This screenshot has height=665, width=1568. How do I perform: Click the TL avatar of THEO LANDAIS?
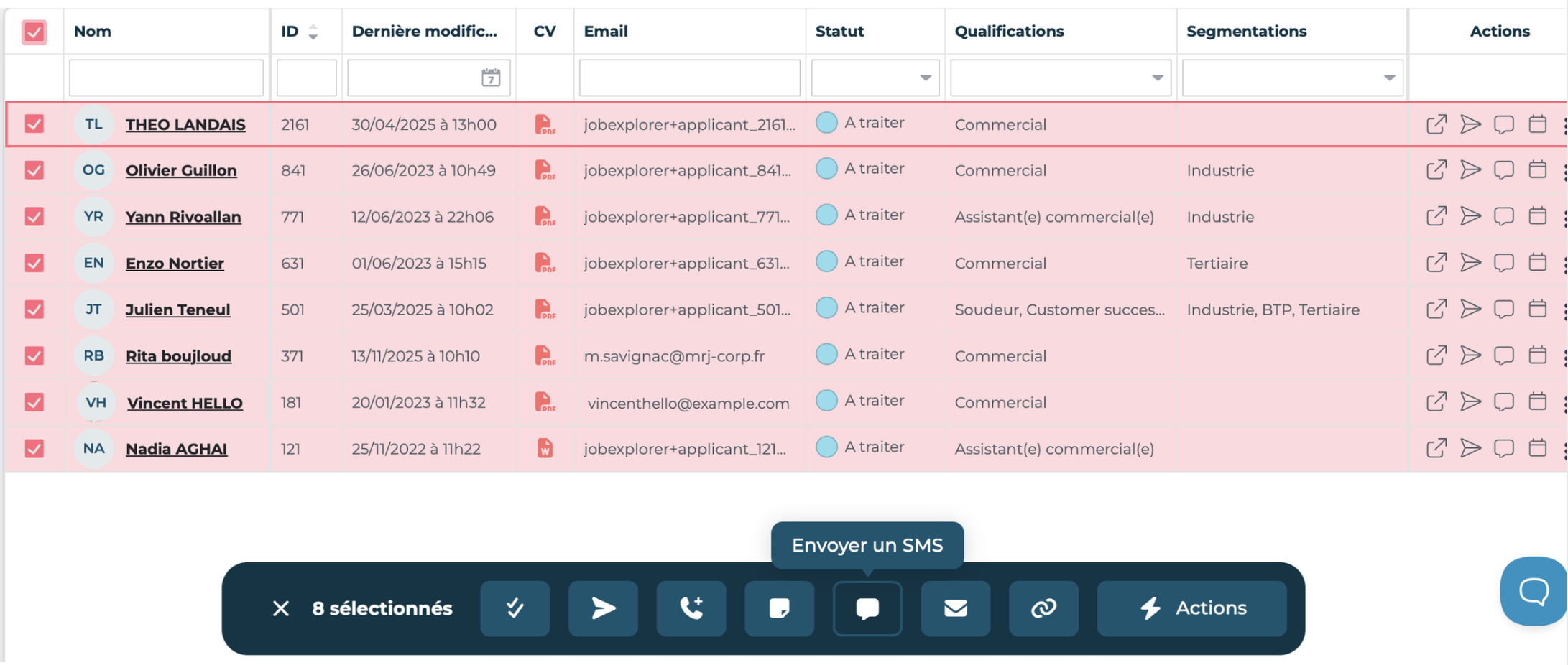(93, 124)
